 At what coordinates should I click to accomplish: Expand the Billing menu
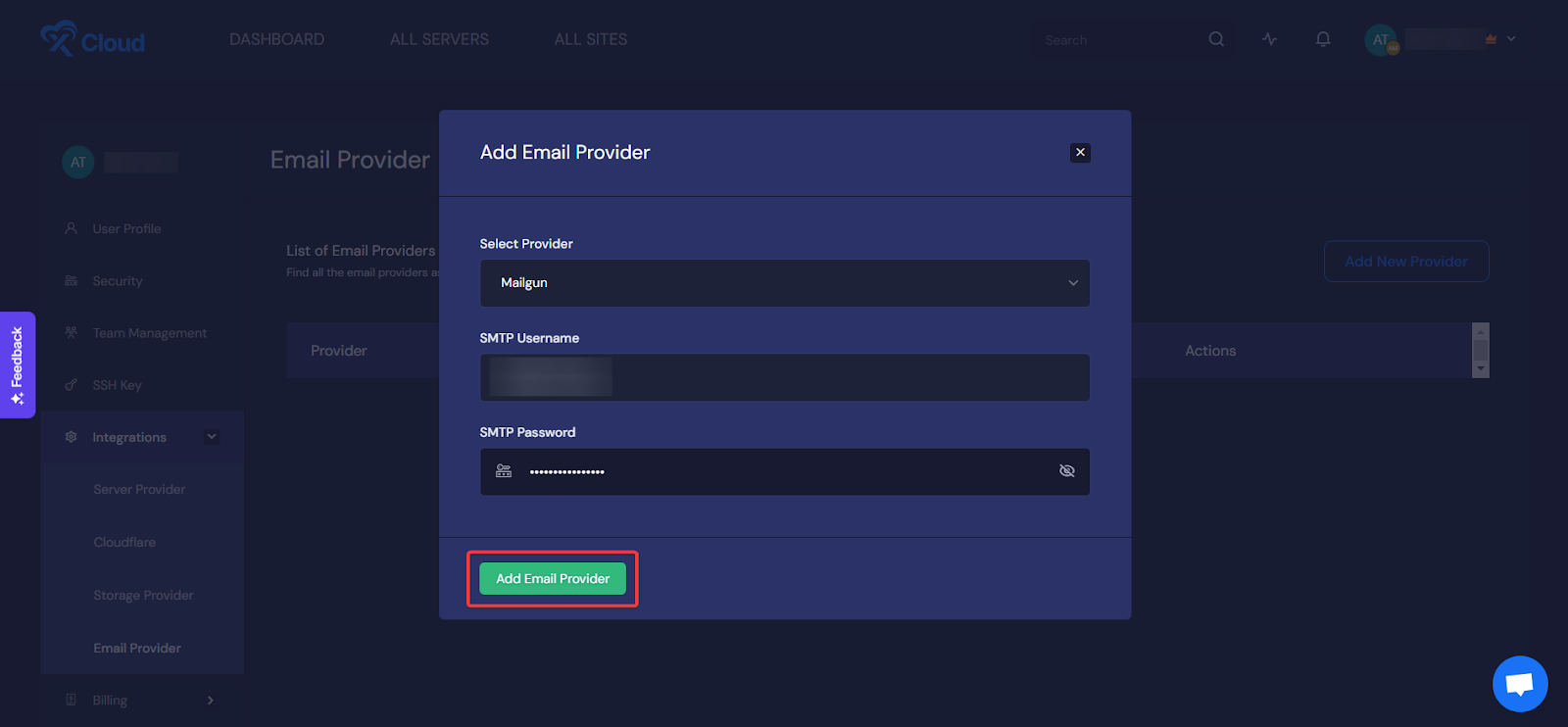(211, 700)
